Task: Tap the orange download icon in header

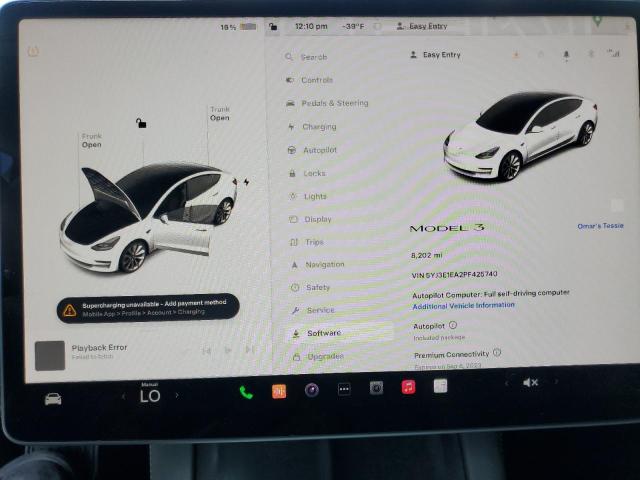Action: [x=516, y=55]
